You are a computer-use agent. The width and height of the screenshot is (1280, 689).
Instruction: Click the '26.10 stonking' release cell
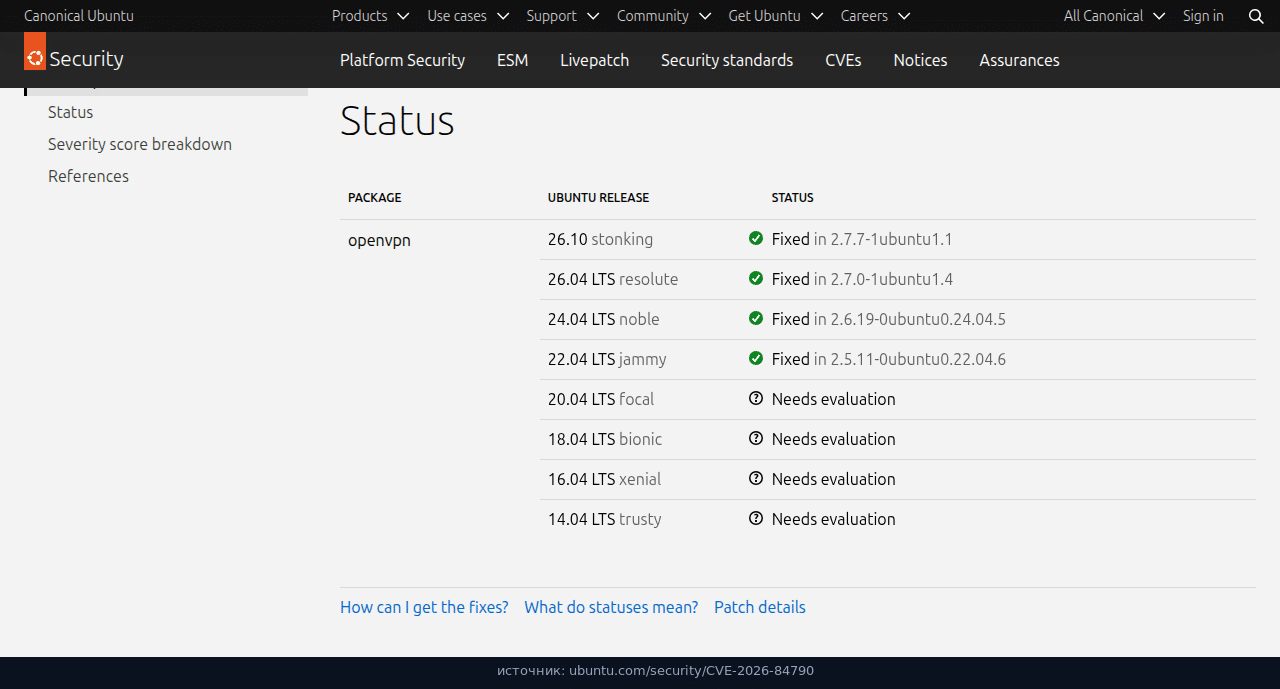click(600, 239)
